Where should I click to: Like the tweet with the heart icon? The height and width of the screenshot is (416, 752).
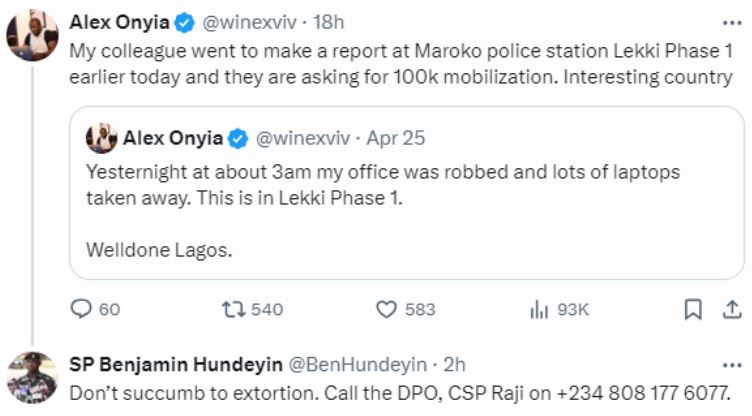click(387, 310)
